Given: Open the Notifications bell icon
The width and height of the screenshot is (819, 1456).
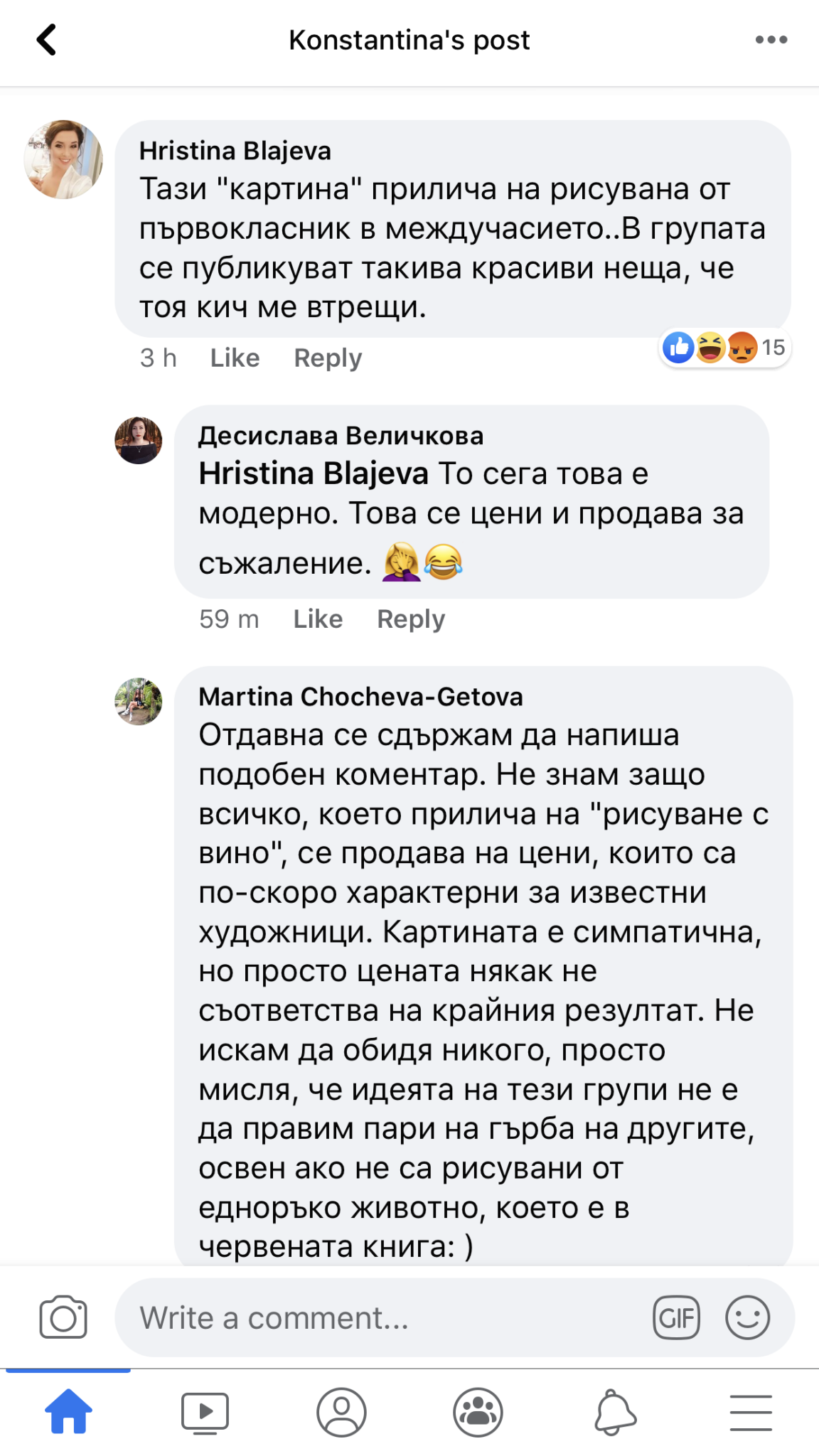Looking at the screenshot, I should point(614,1411).
